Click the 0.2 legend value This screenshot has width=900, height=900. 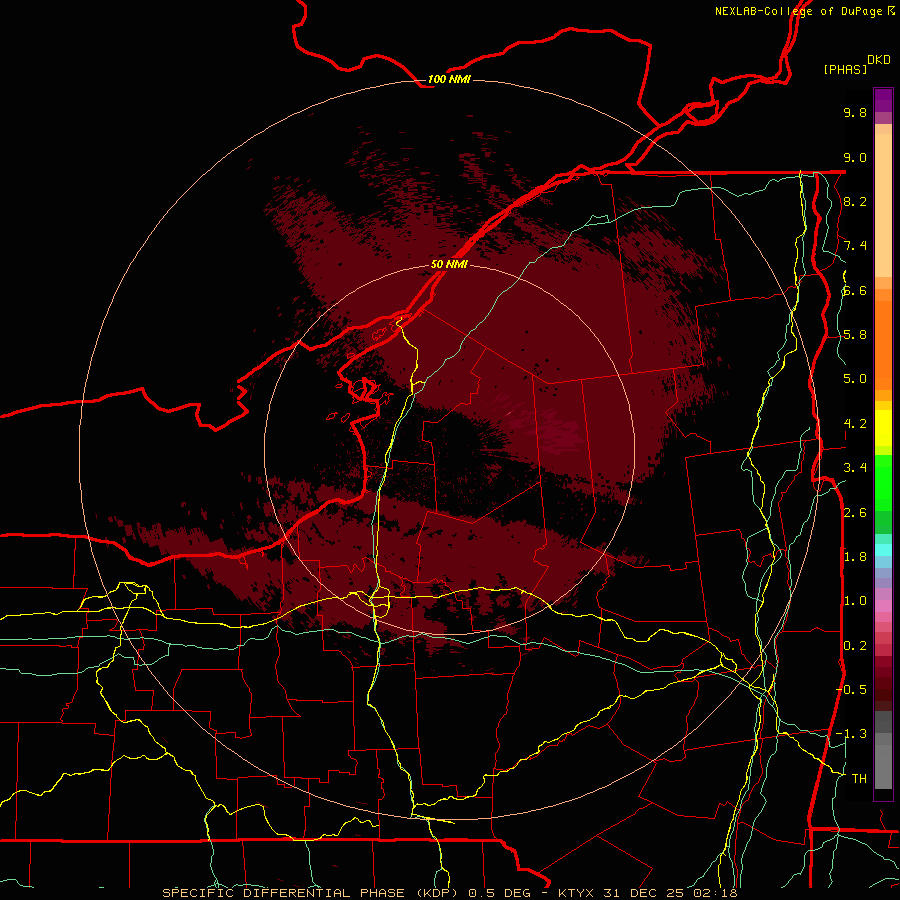tap(855, 646)
